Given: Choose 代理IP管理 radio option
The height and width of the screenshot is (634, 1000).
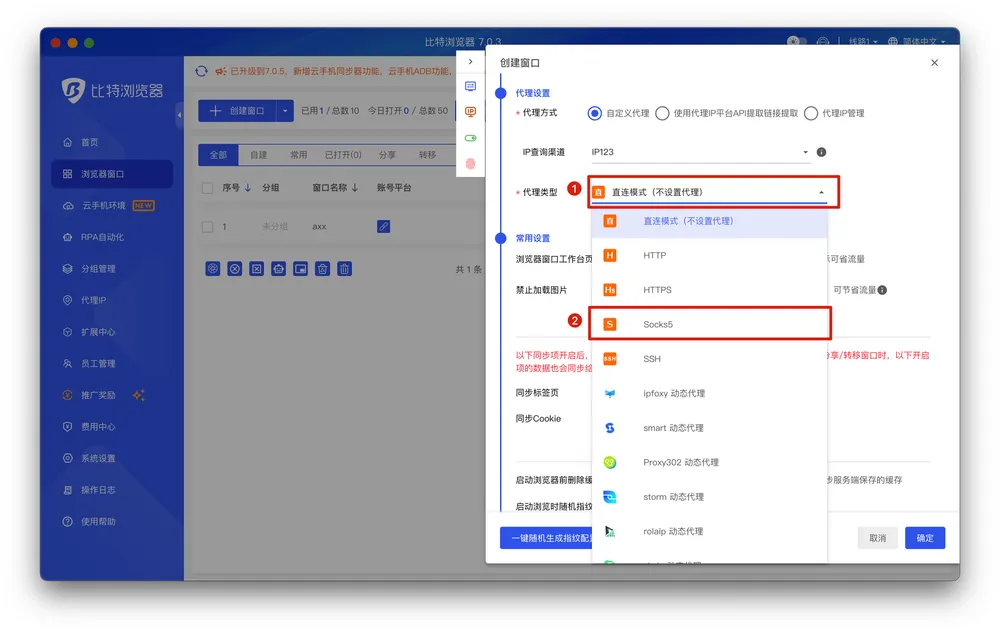Looking at the screenshot, I should (x=811, y=113).
